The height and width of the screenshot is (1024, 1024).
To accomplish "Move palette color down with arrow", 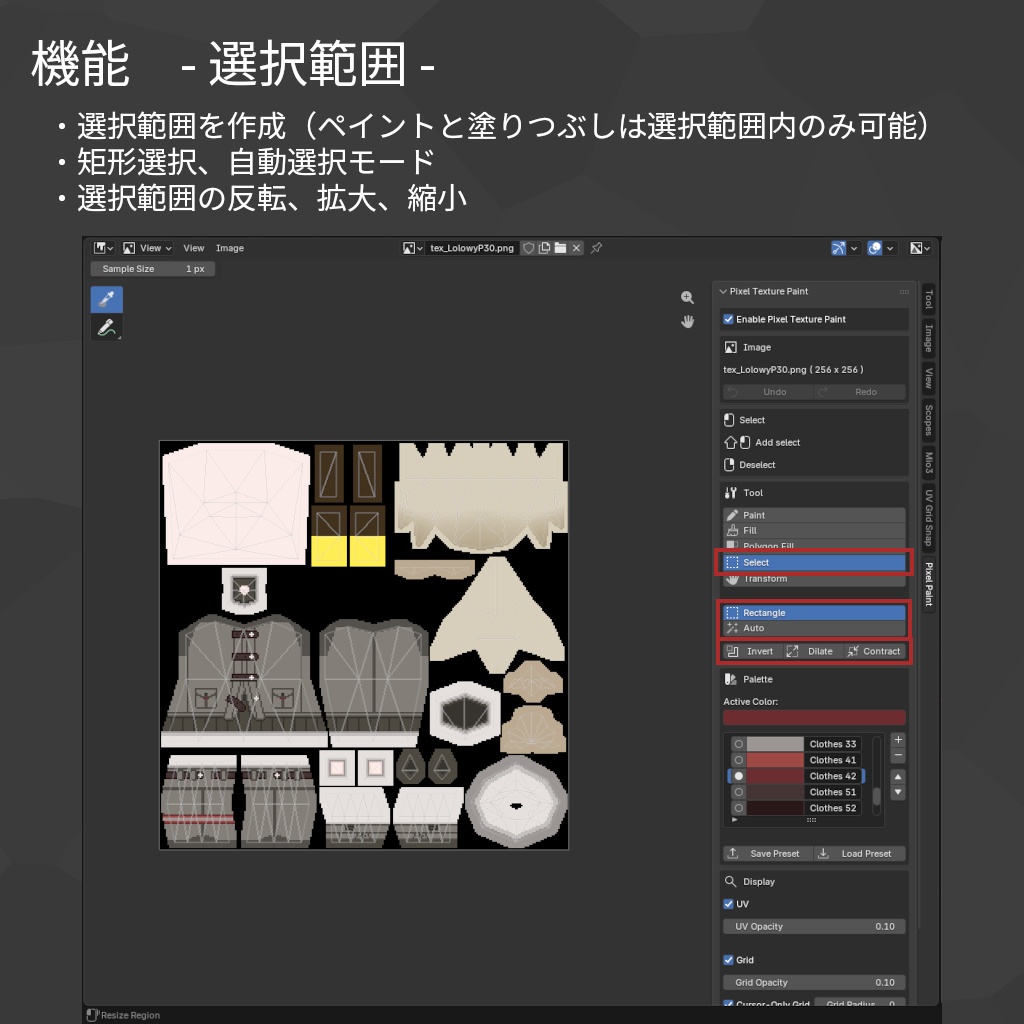I will 898,792.
